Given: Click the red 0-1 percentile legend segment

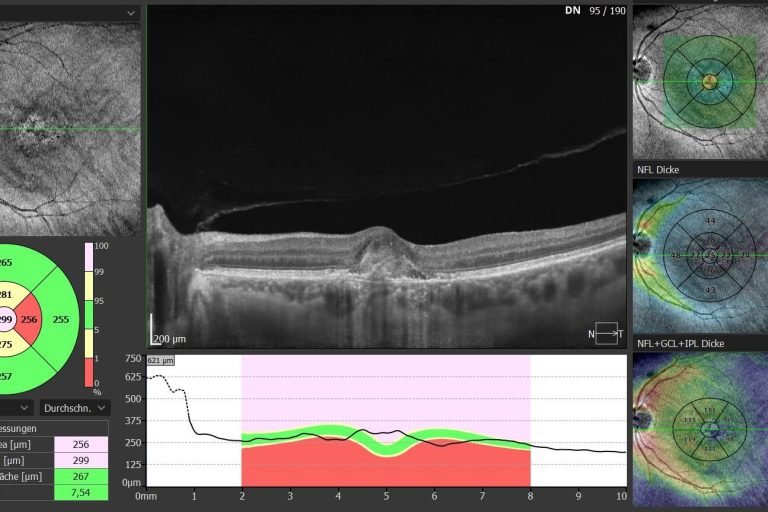Looking at the screenshot, I should (x=89, y=372).
